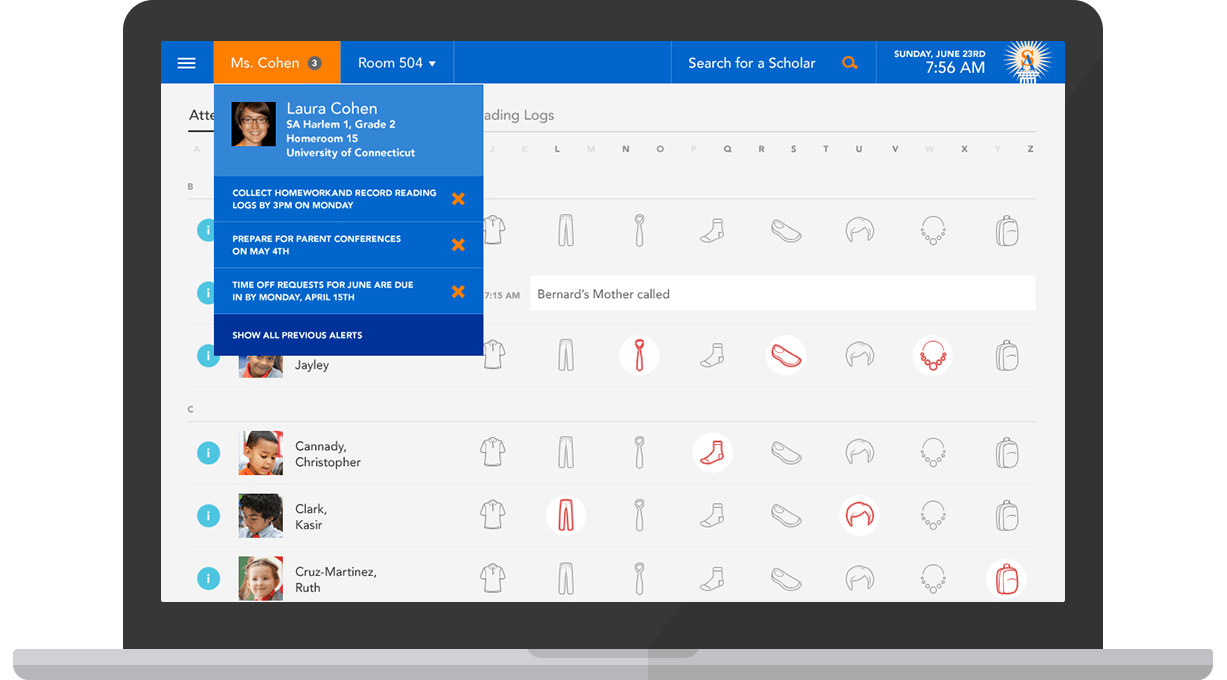Open the Room 504 dropdown
Image resolution: width=1227 pixels, height=680 pixels.
coord(396,62)
